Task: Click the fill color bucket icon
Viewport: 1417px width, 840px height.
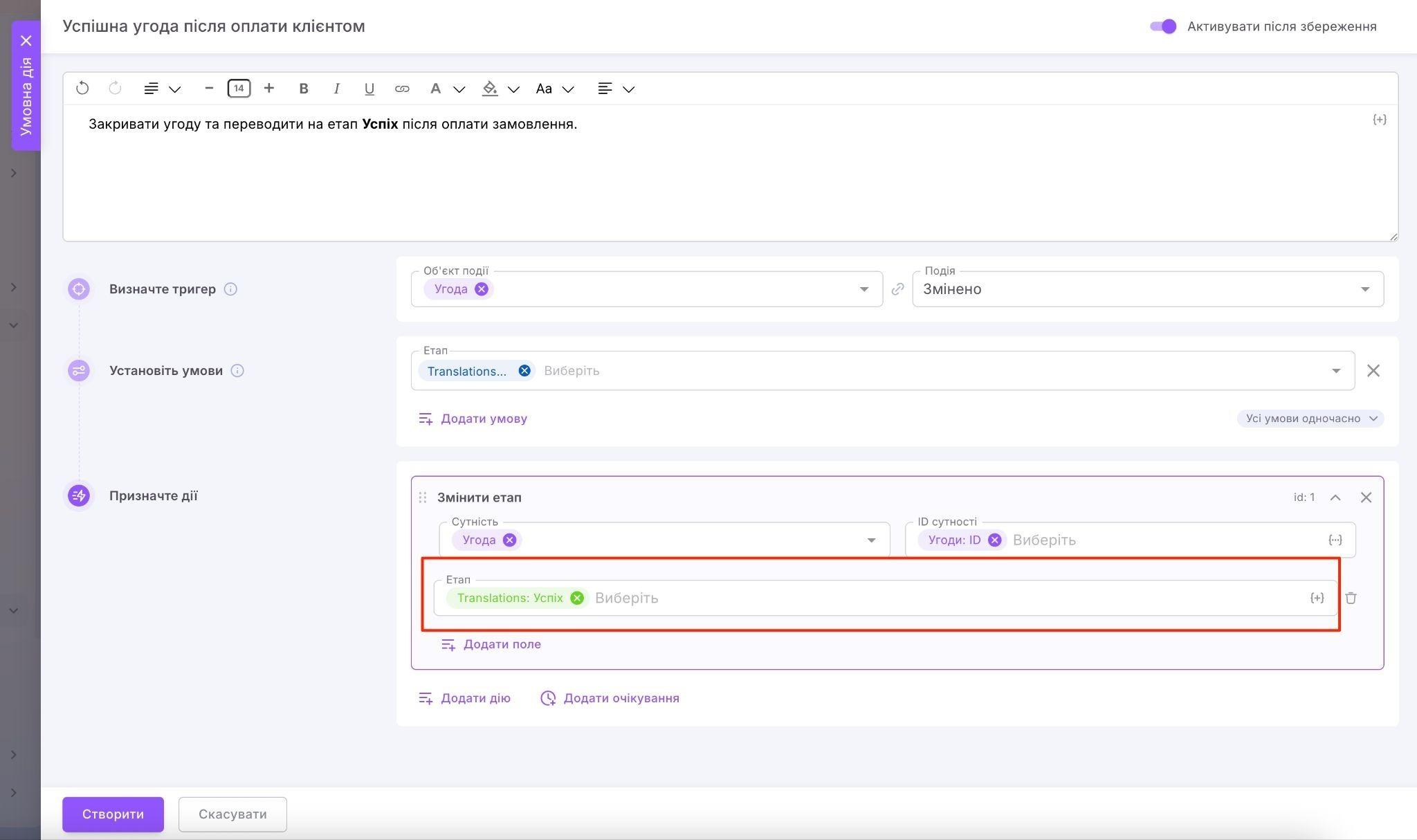Action: tap(490, 89)
